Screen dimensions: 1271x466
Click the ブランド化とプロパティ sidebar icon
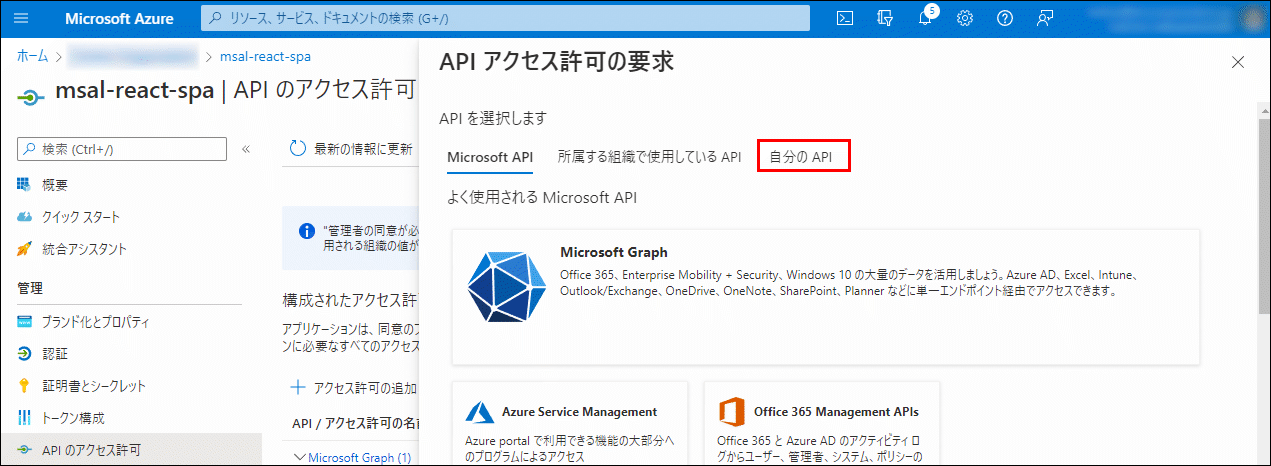[25, 322]
